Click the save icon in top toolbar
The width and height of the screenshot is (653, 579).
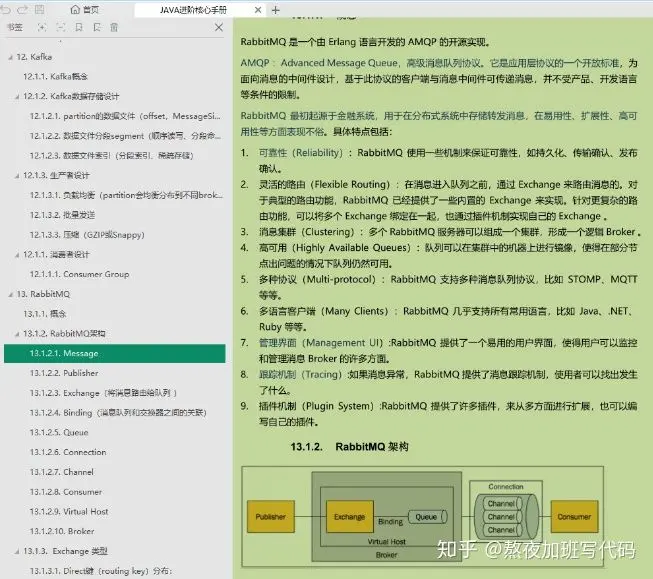[40, 10]
